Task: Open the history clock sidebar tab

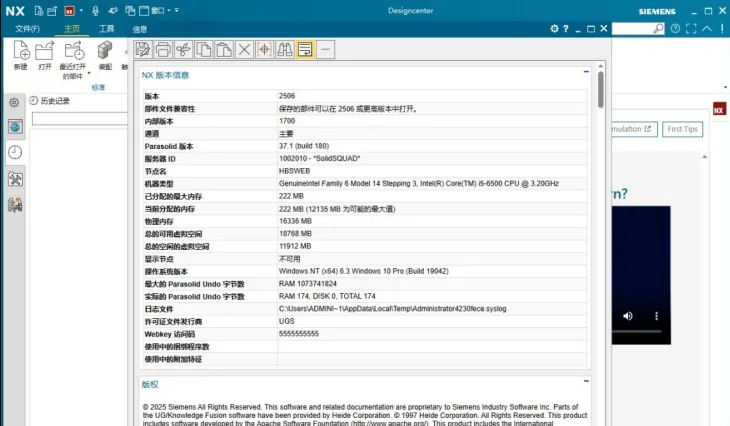Action: [x=15, y=152]
